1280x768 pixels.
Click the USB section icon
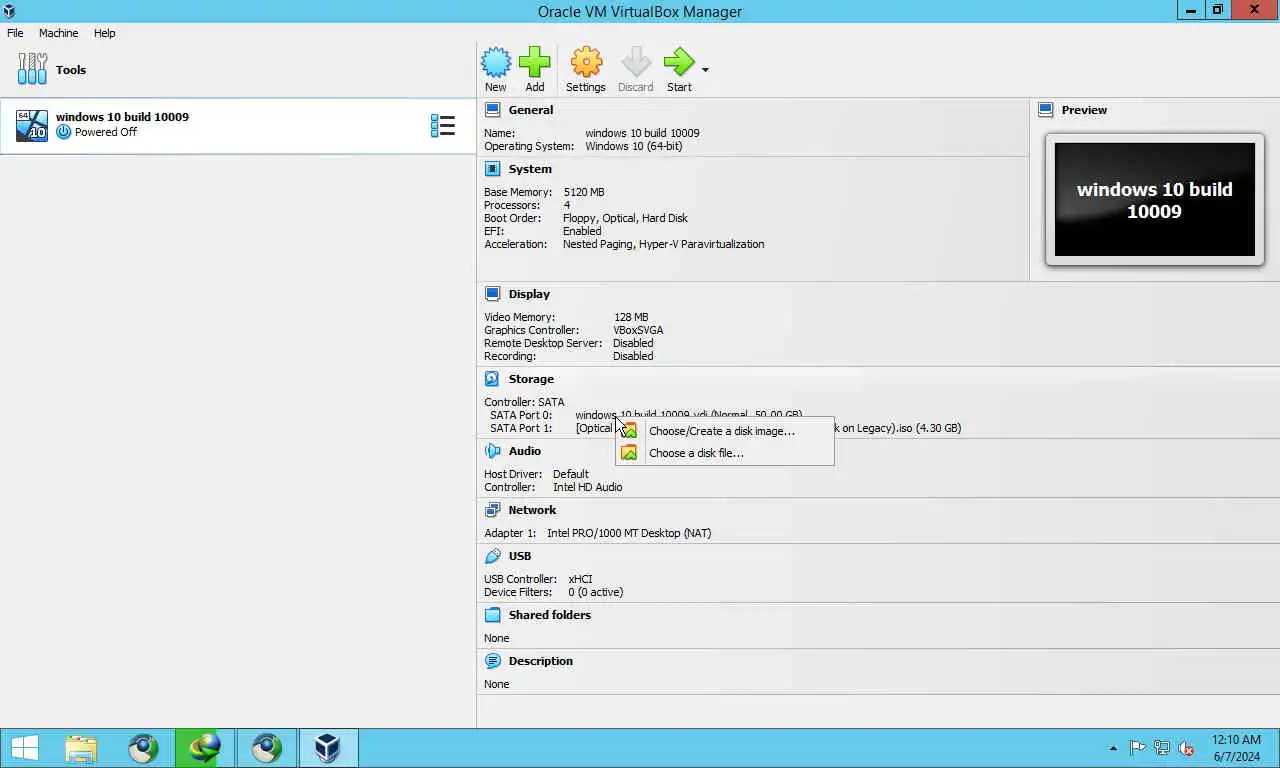492,556
